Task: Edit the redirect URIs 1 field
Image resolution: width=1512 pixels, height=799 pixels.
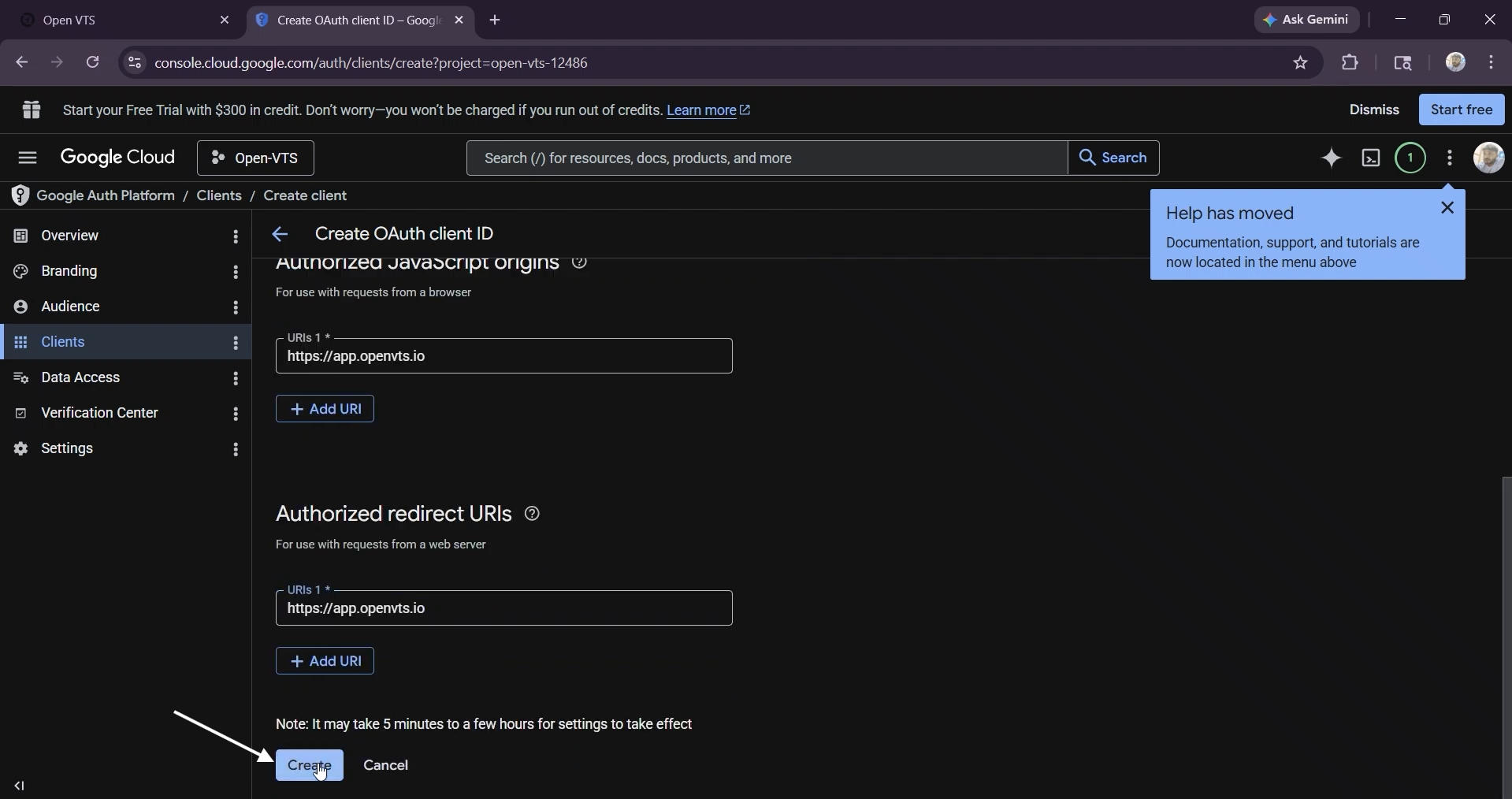Action: [x=504, y=608]
